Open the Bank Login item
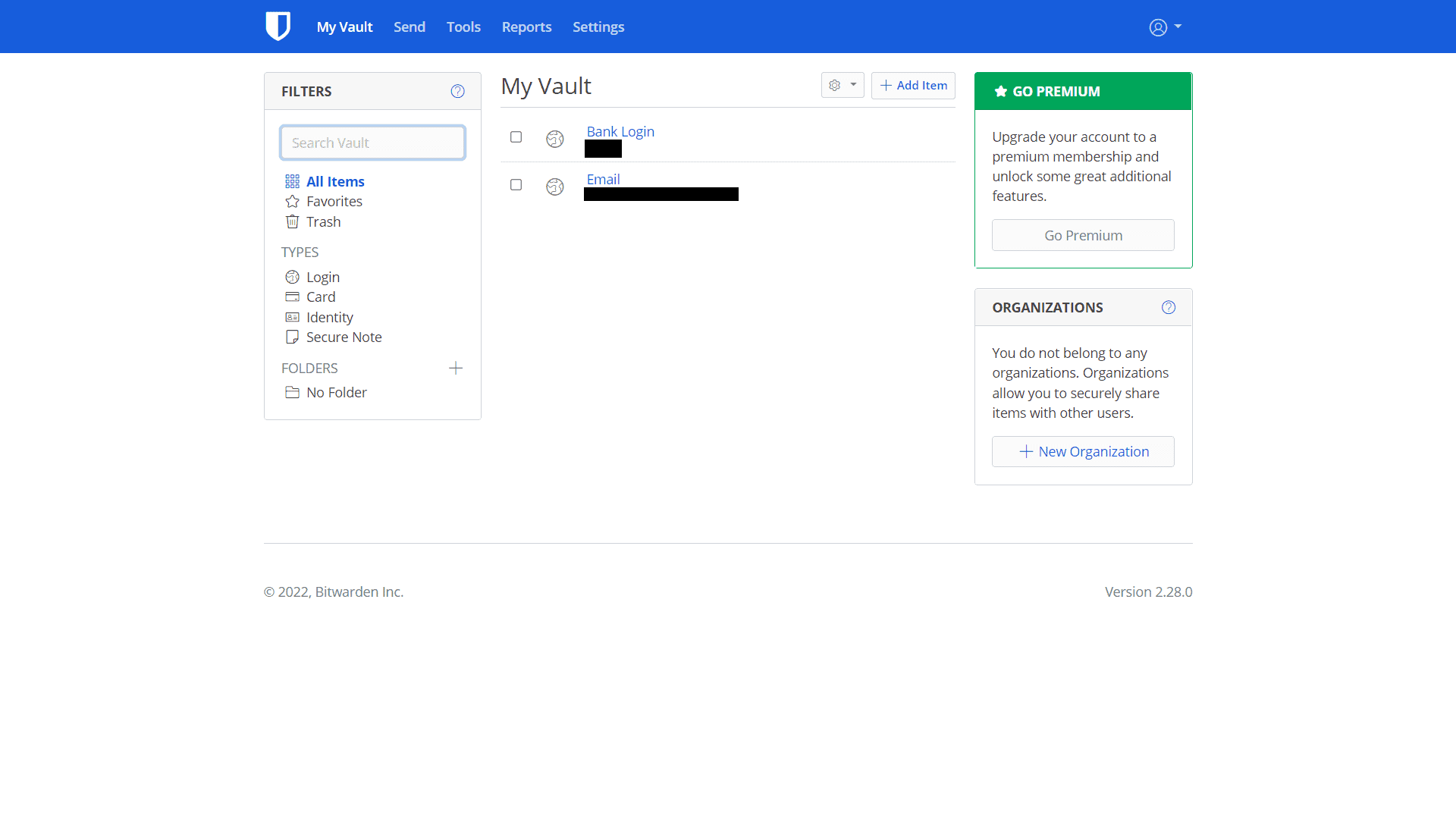1456x819 pixels. tap(620, 131)
